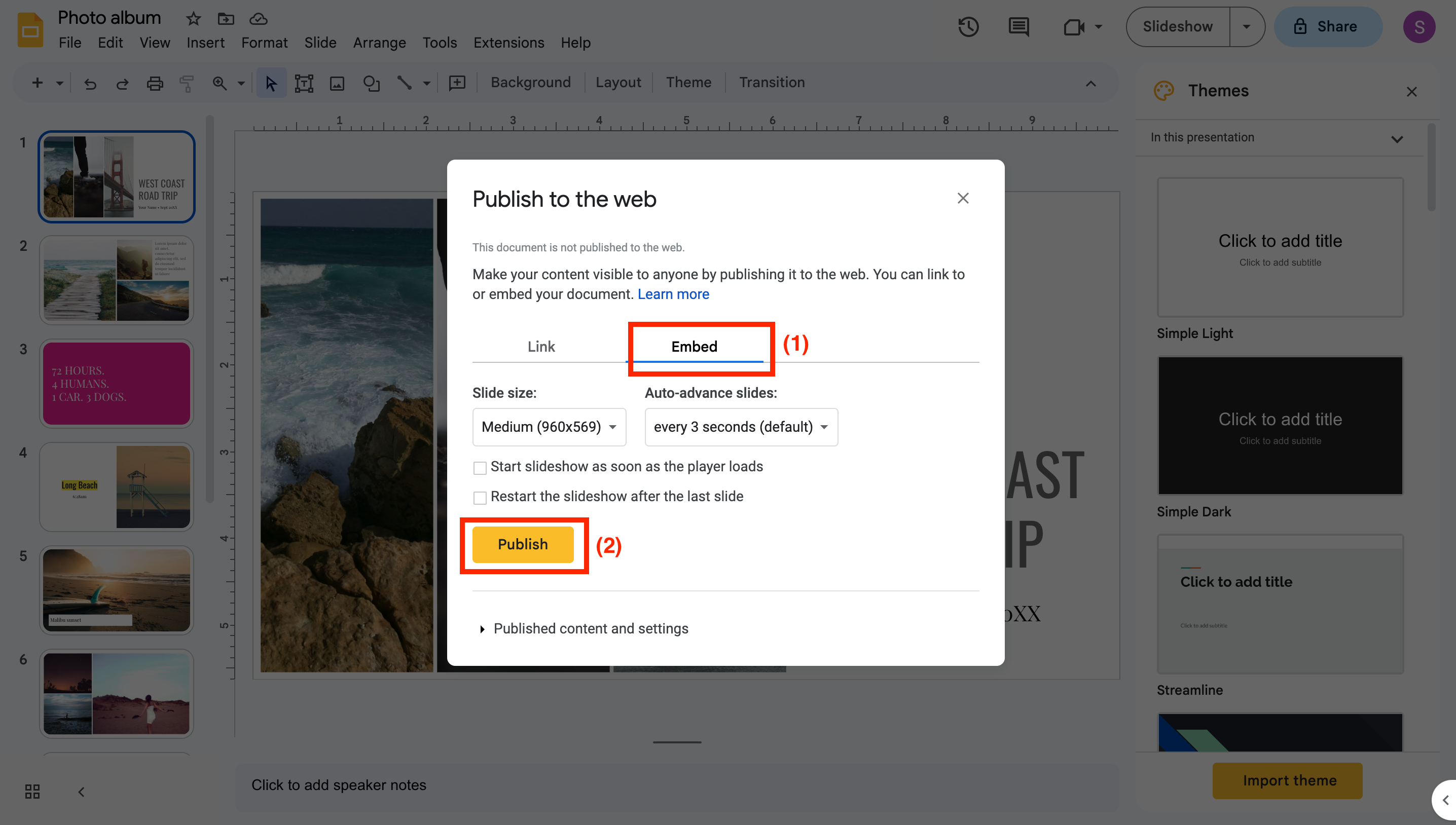Click the move to folder icon

coord(226,19)
